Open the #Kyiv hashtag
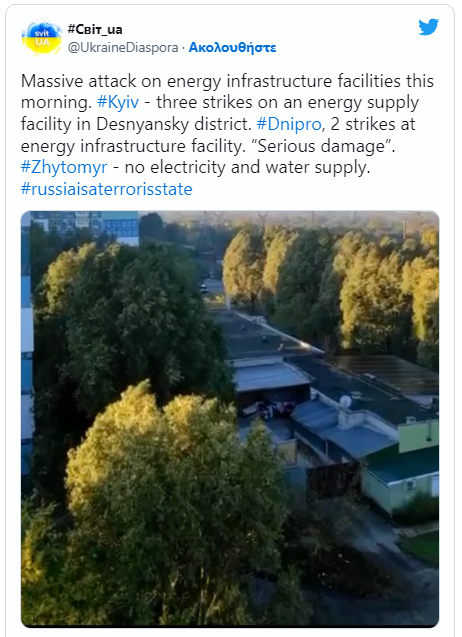This screenshot has height=637, width=462. [118, 102]
